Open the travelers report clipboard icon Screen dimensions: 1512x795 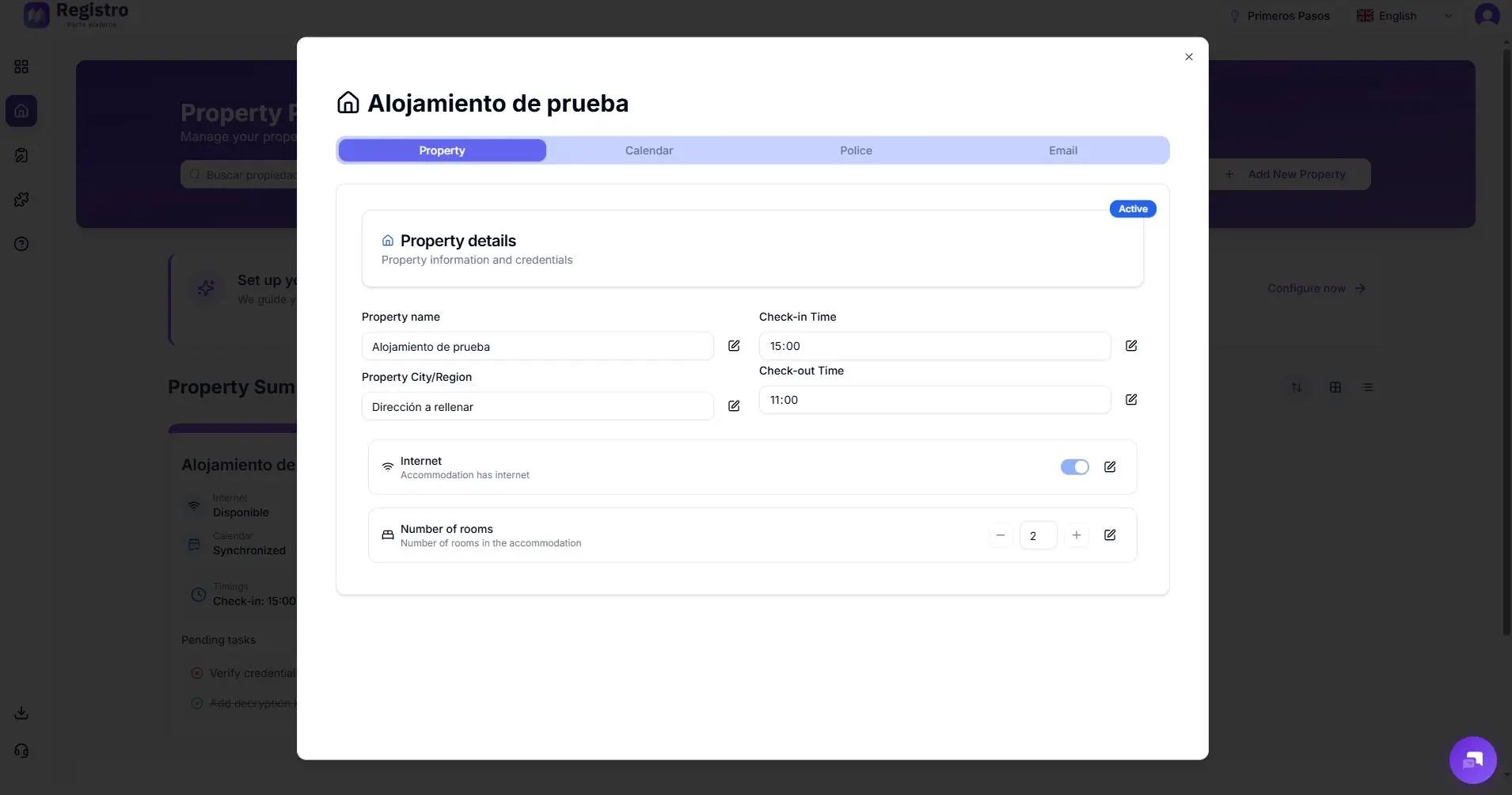[21, 154]
